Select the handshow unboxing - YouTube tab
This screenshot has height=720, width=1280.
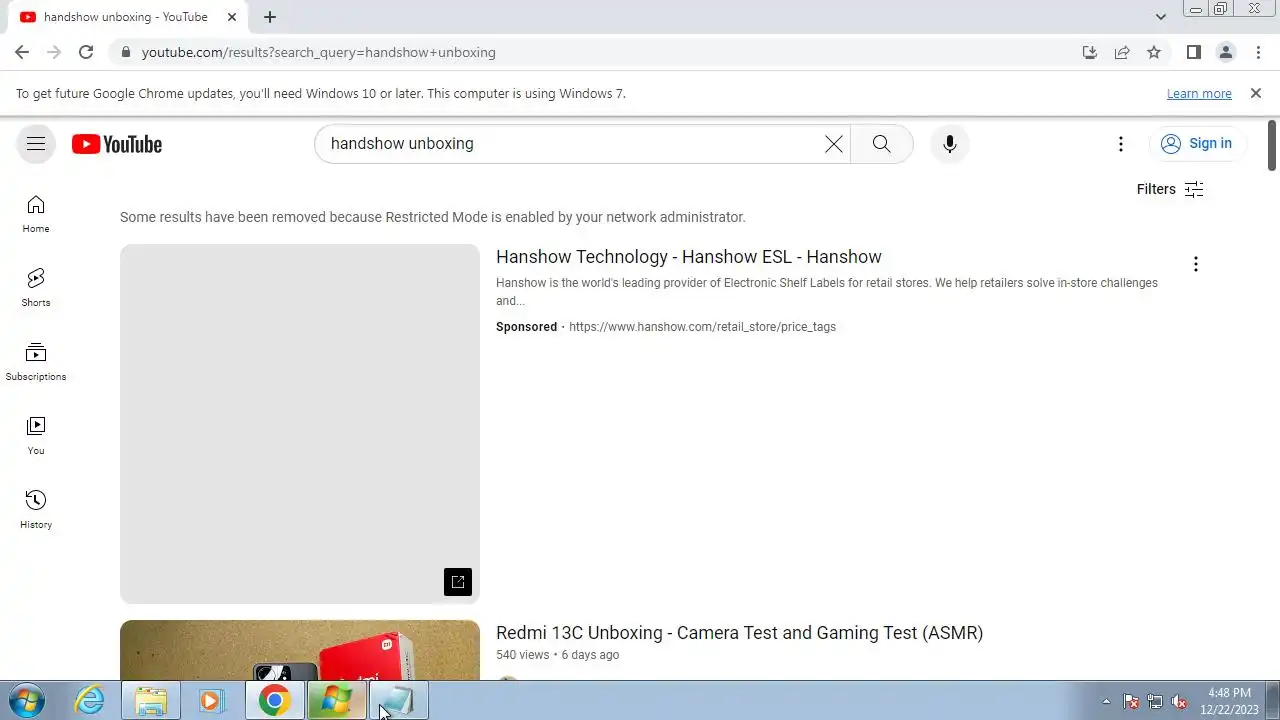[126, 17]
